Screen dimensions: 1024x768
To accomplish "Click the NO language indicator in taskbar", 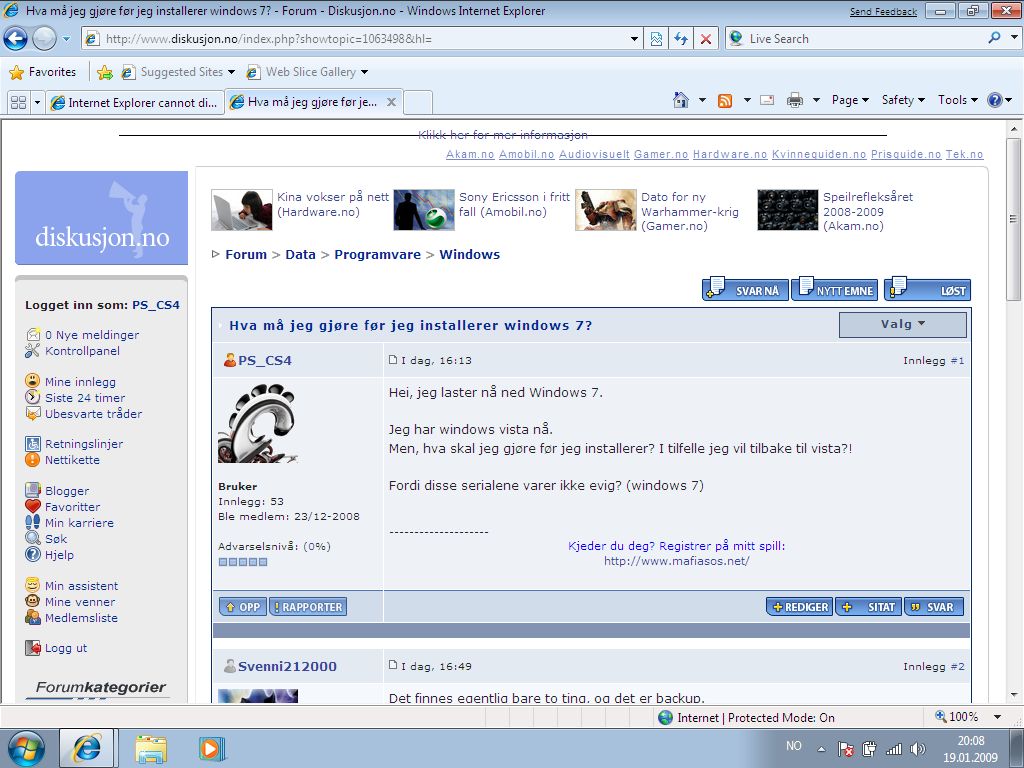I will [x=793, y=746].
